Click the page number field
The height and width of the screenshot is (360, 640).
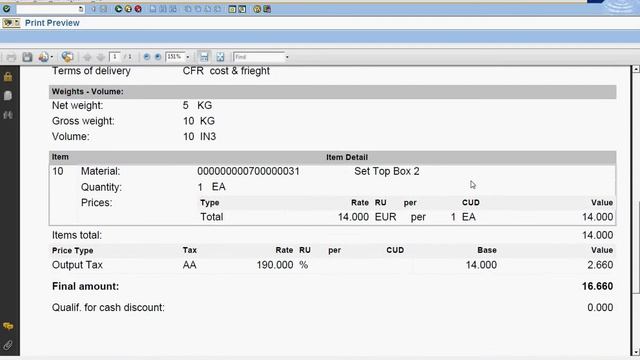coord(115,57)
